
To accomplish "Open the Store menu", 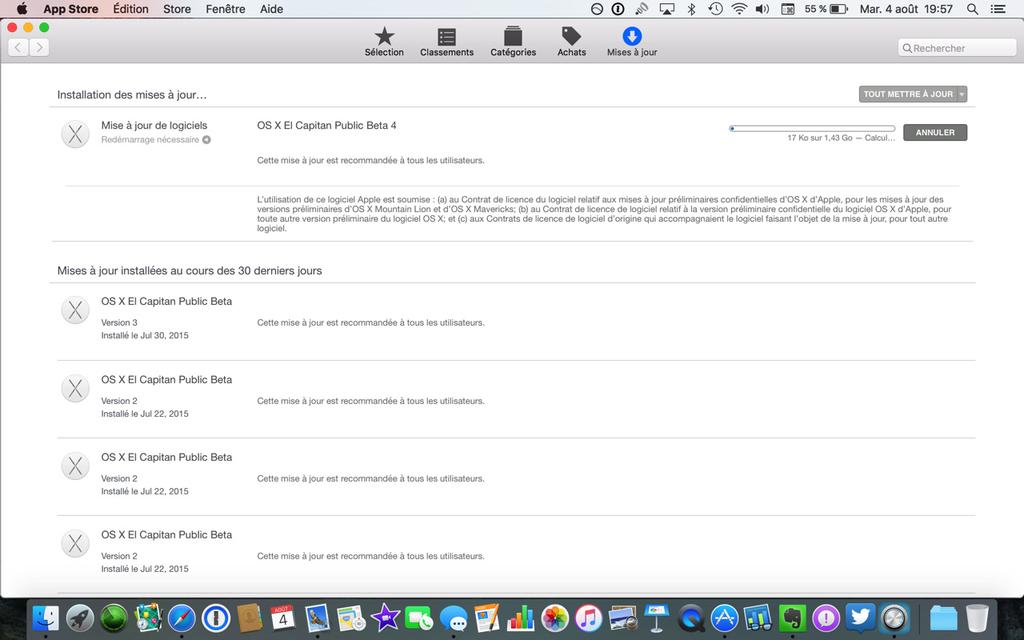I will coord(177,8).
